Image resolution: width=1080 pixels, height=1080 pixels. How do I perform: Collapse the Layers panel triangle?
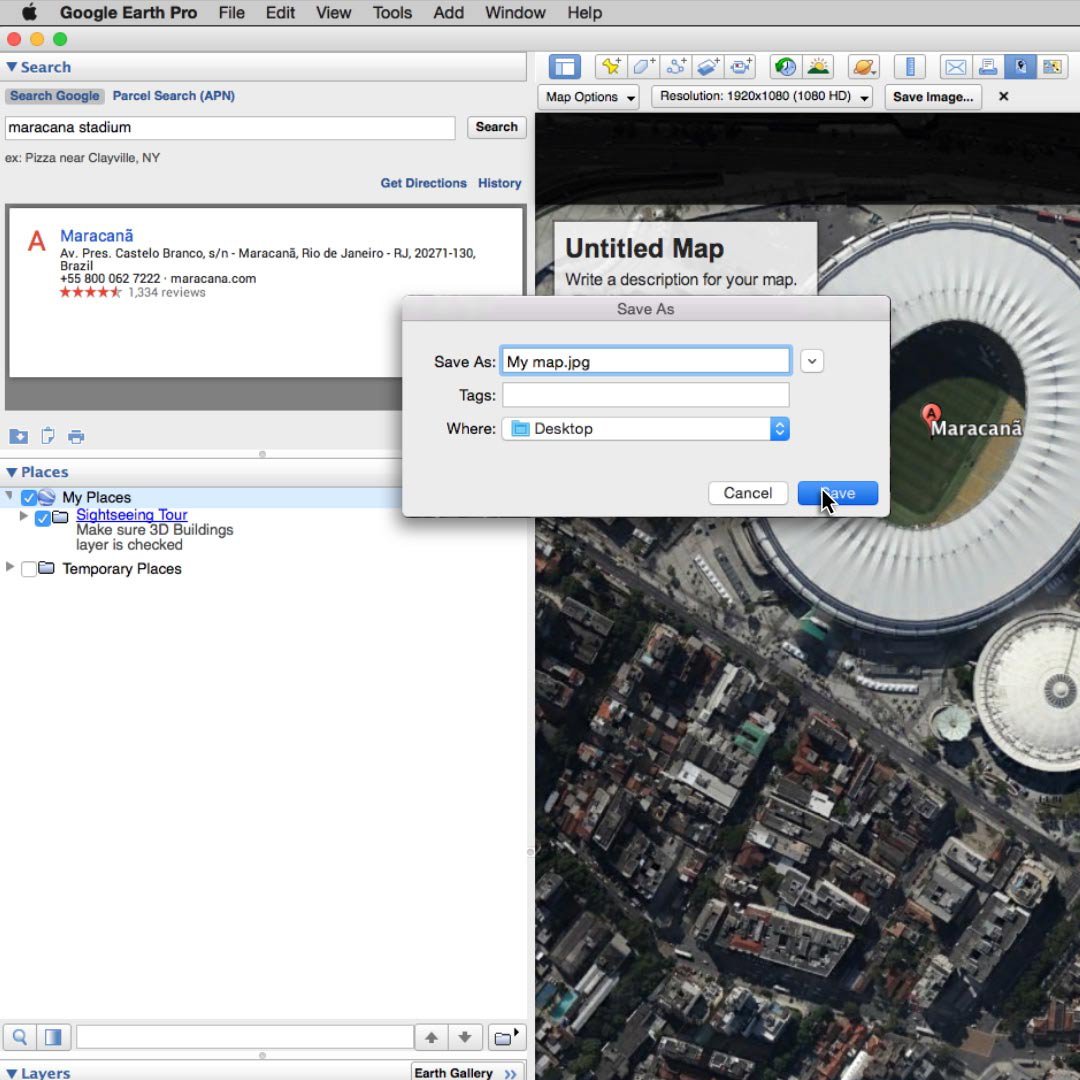[12, 1073]
